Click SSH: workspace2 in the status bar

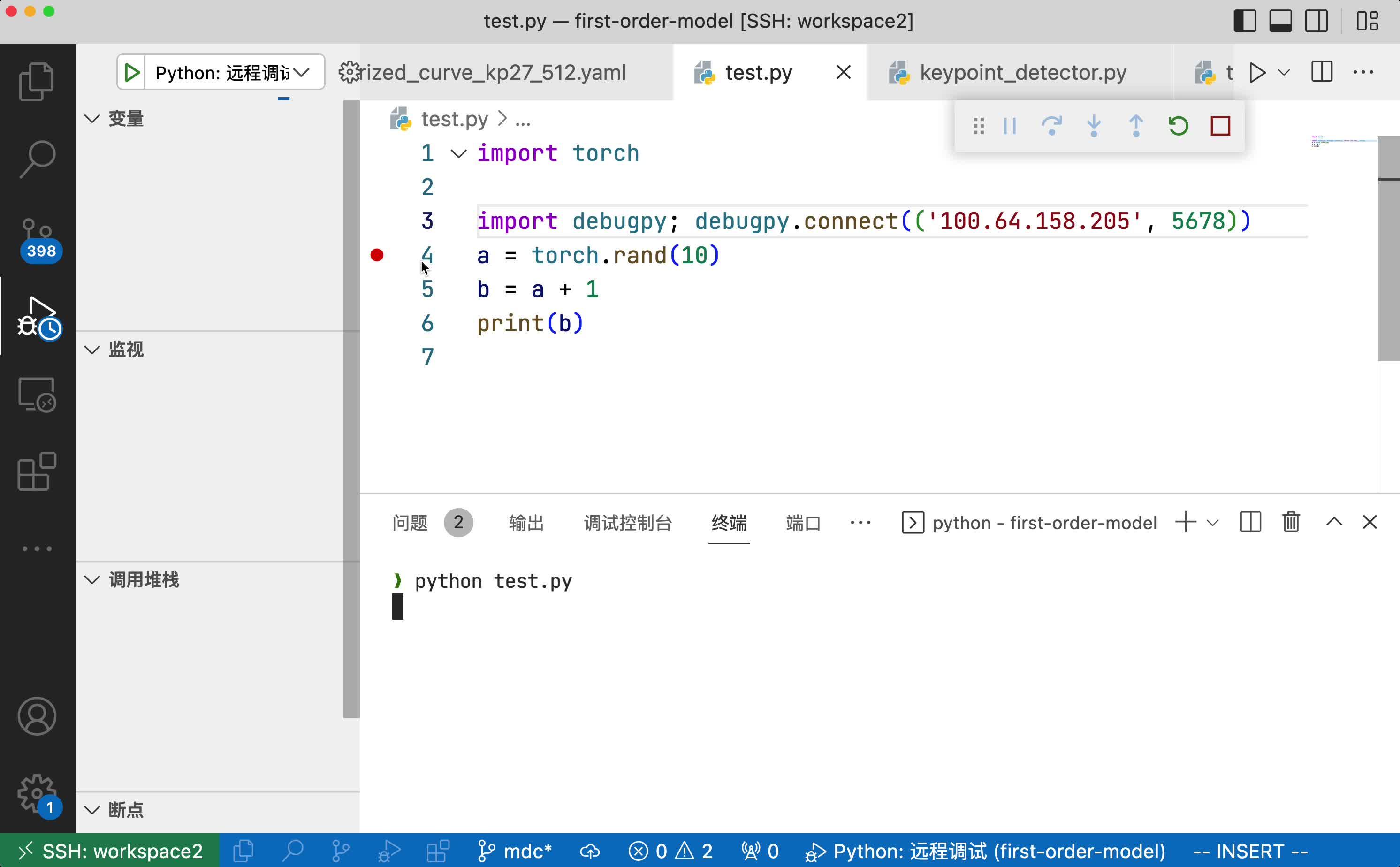point(109,851)
